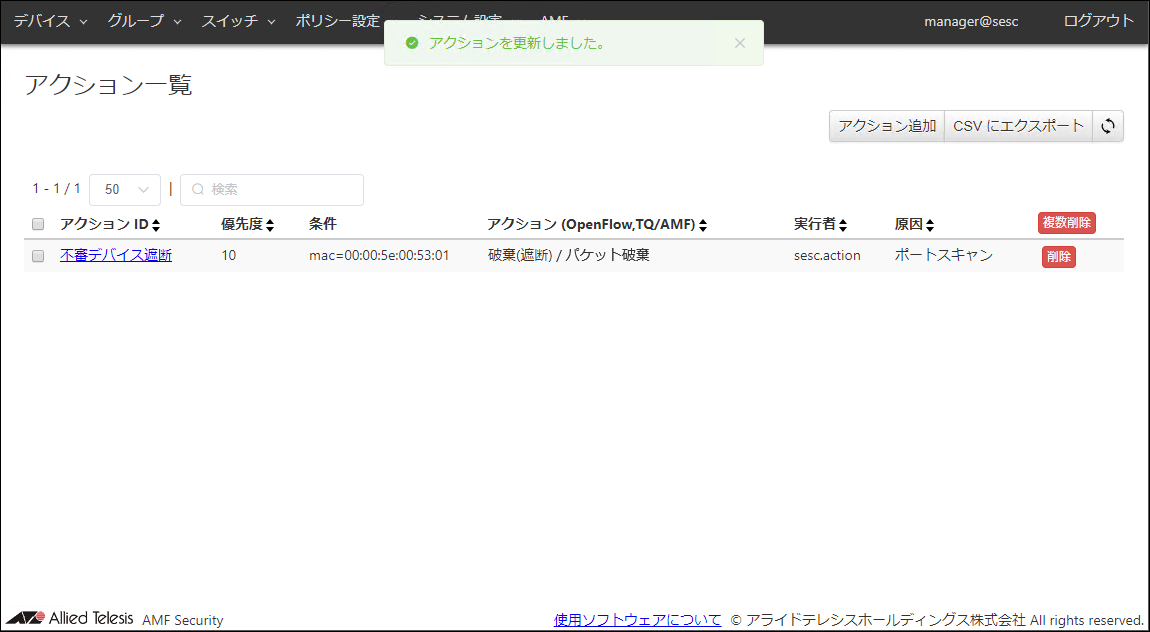1150x632 pixels.
Task: Delete the row with red 削除 button
Action: 1058,257
